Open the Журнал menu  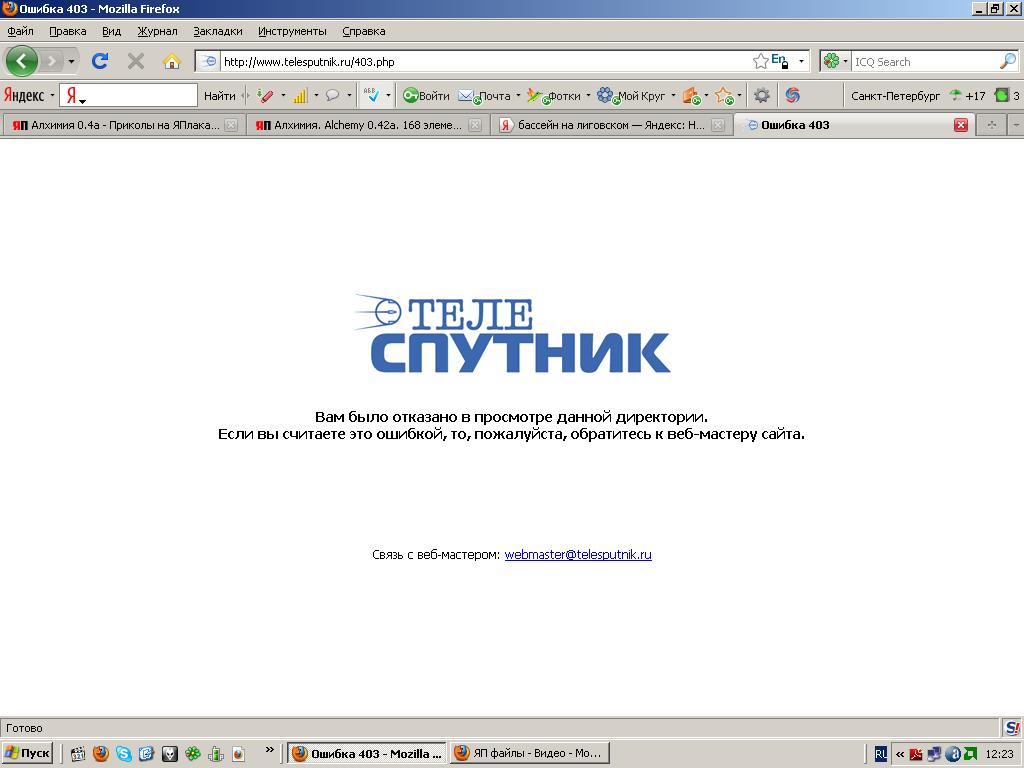click(x=157, y=31)
